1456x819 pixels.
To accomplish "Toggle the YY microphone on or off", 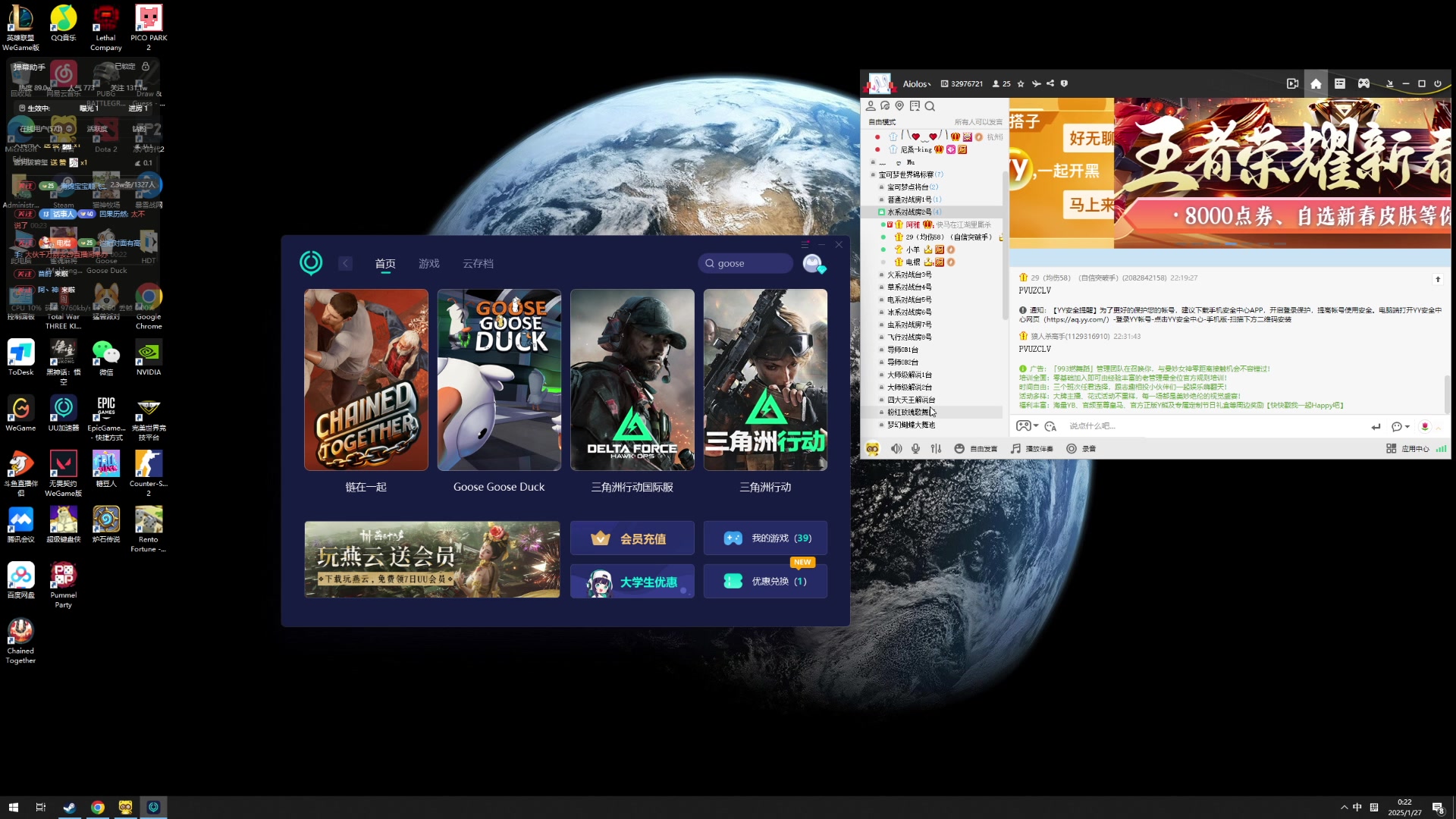I will point(916,448).
